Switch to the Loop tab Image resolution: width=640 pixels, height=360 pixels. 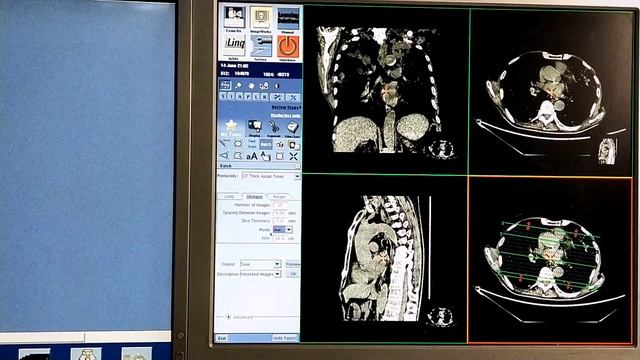click(229, 197)
